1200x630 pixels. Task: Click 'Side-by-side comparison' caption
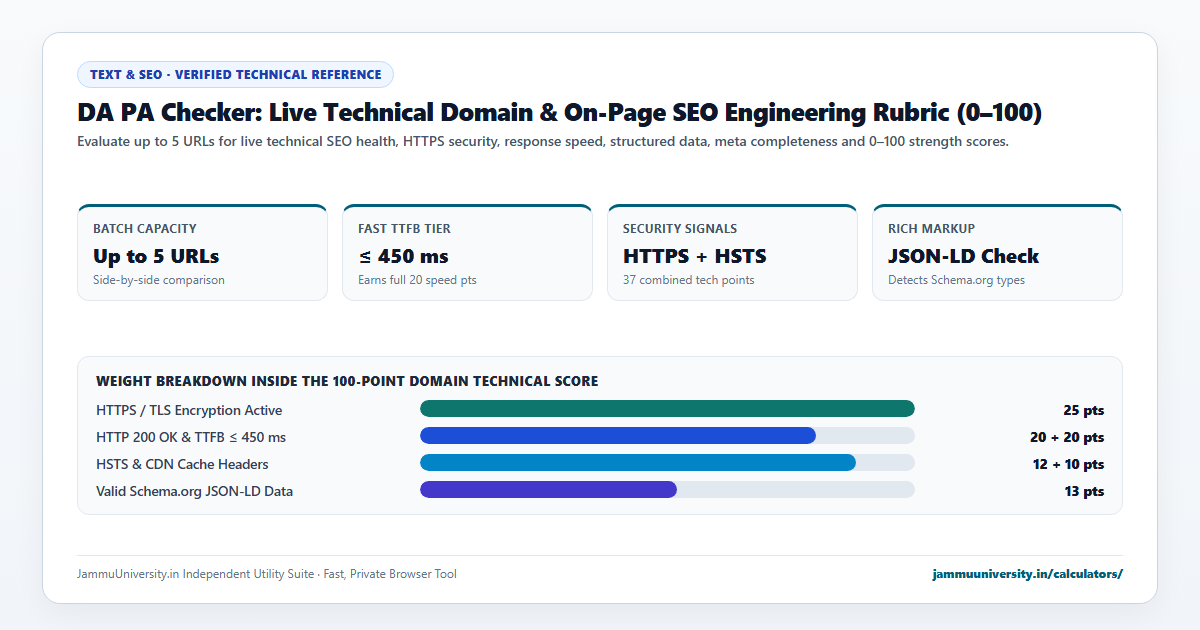tap(159, 280)
